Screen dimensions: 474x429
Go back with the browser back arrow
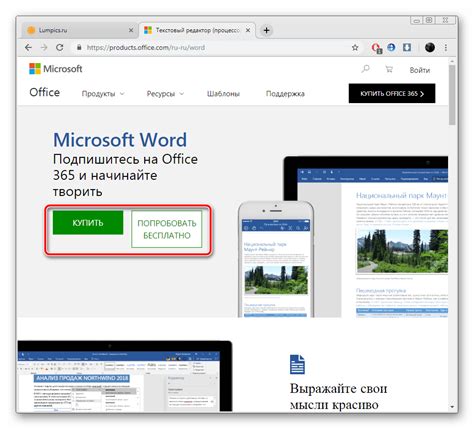tap(28, 48)
